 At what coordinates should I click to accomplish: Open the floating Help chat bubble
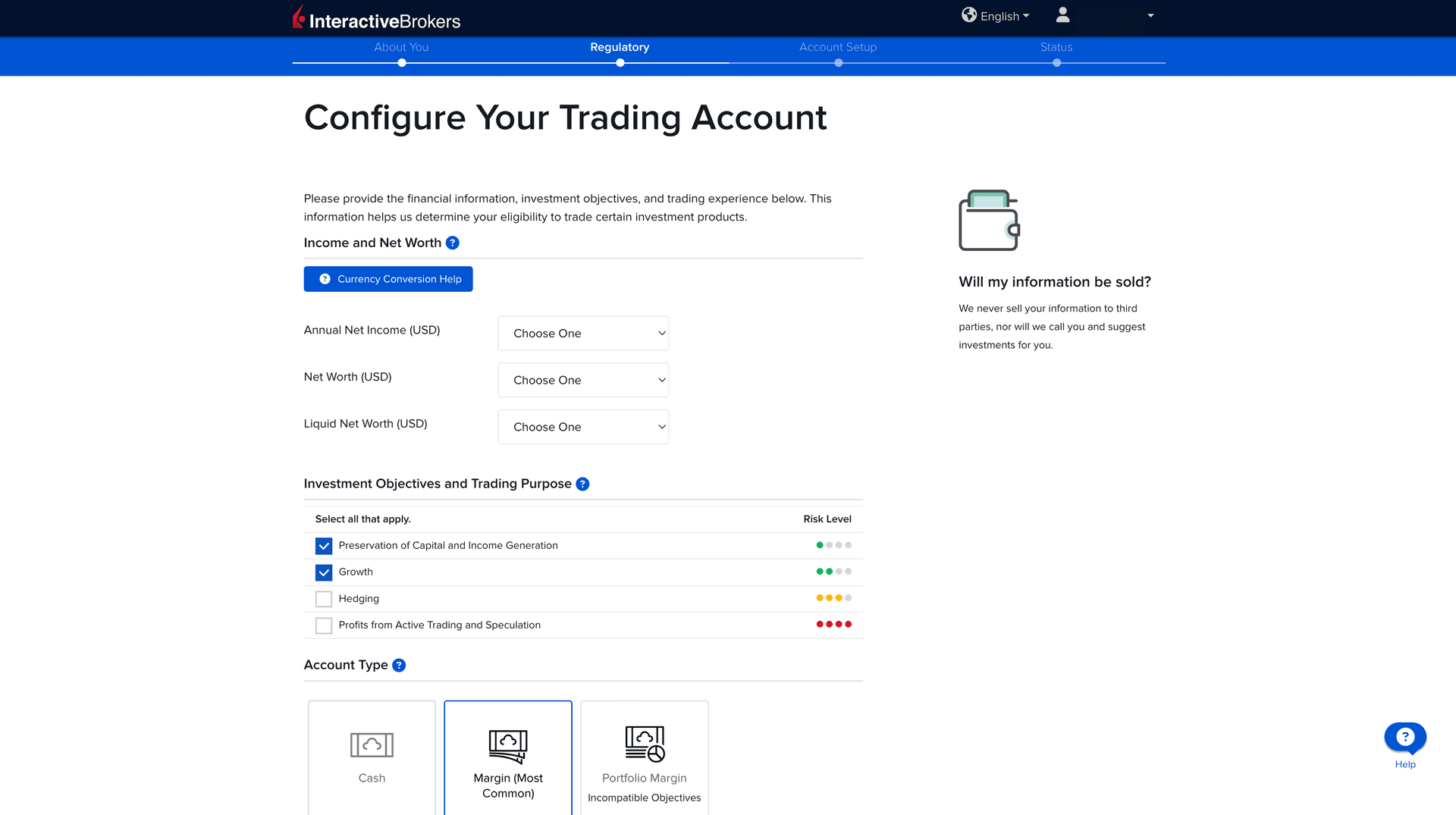pyautogui.click(x=1405, y=737)
